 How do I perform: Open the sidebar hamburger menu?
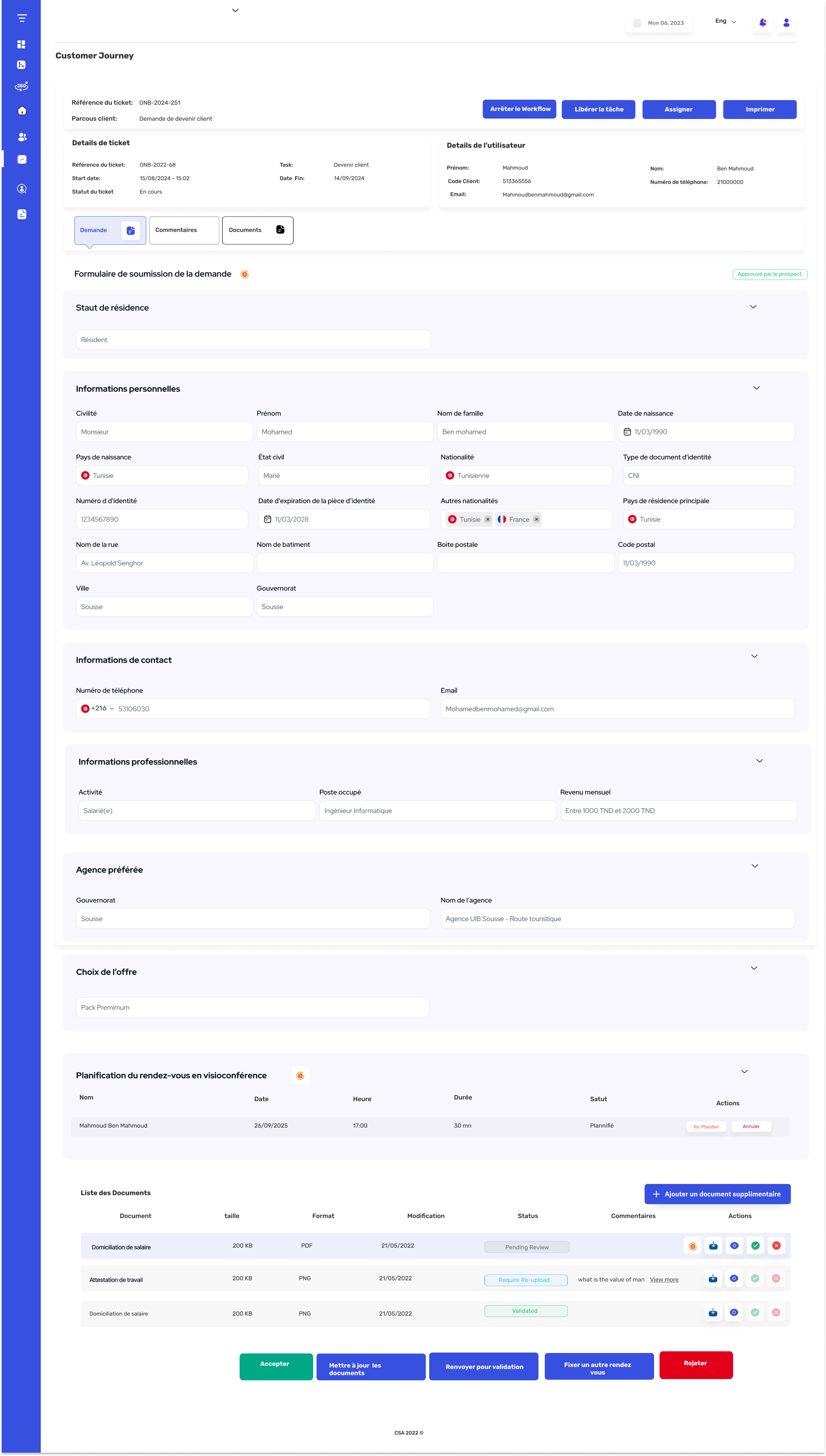point(21,18)
